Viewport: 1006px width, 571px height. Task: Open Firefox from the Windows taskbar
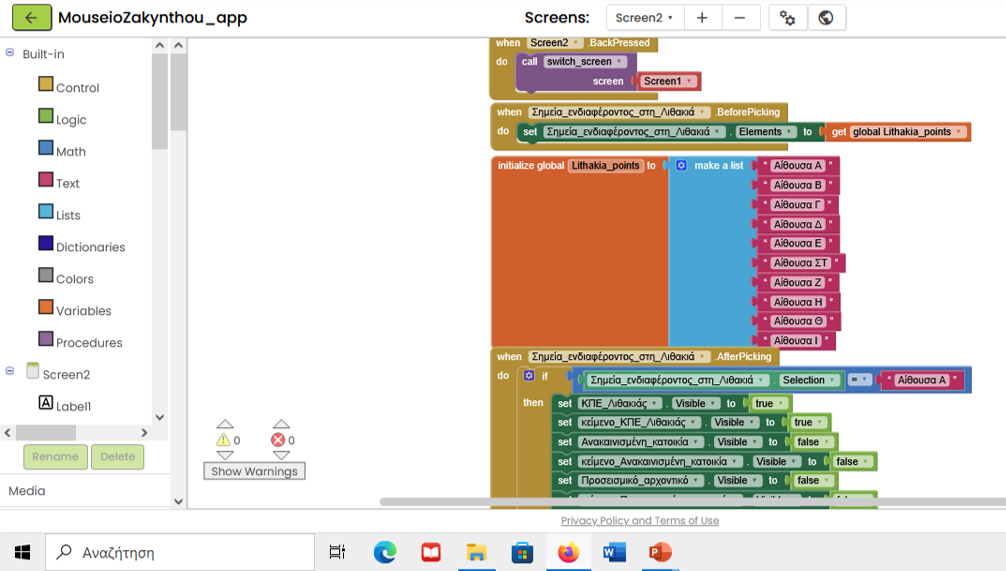point(568,552)
